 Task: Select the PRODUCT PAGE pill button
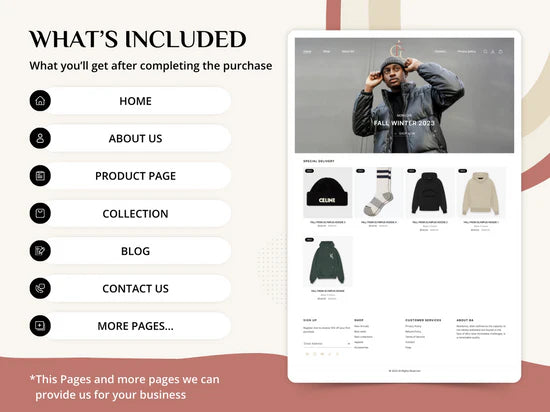137,176
